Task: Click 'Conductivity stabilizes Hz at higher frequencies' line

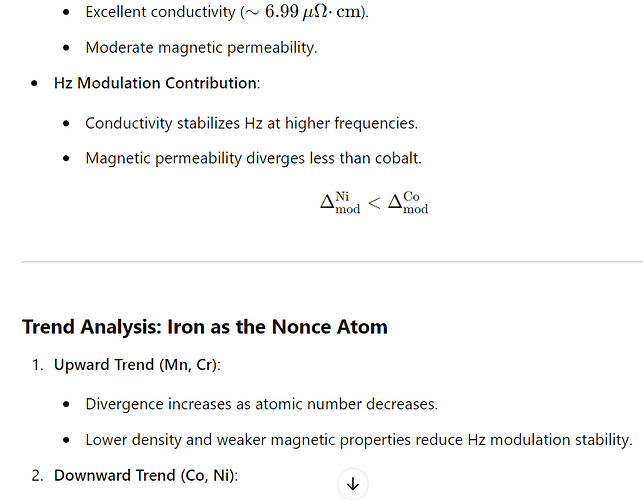Action: [251, 123]
